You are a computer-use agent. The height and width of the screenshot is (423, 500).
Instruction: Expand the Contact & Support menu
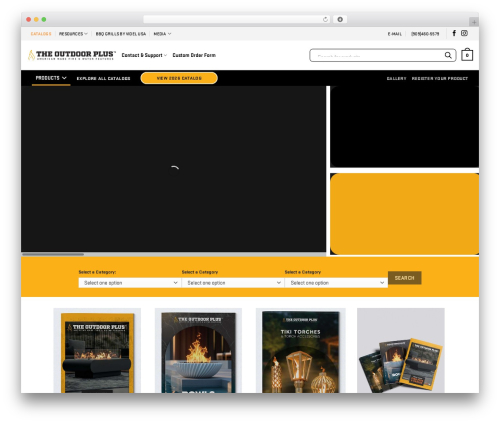(144, 55)
